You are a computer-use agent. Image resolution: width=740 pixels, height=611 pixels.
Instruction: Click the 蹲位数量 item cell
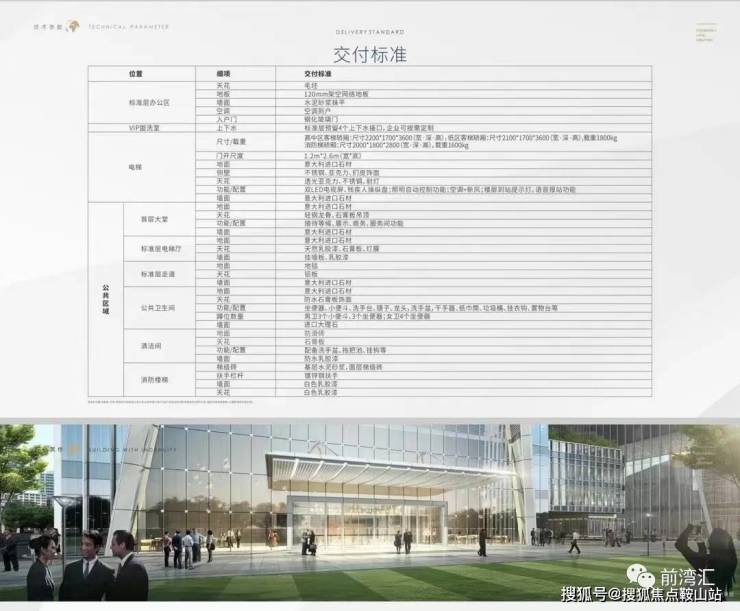click(x=230, y=317)
